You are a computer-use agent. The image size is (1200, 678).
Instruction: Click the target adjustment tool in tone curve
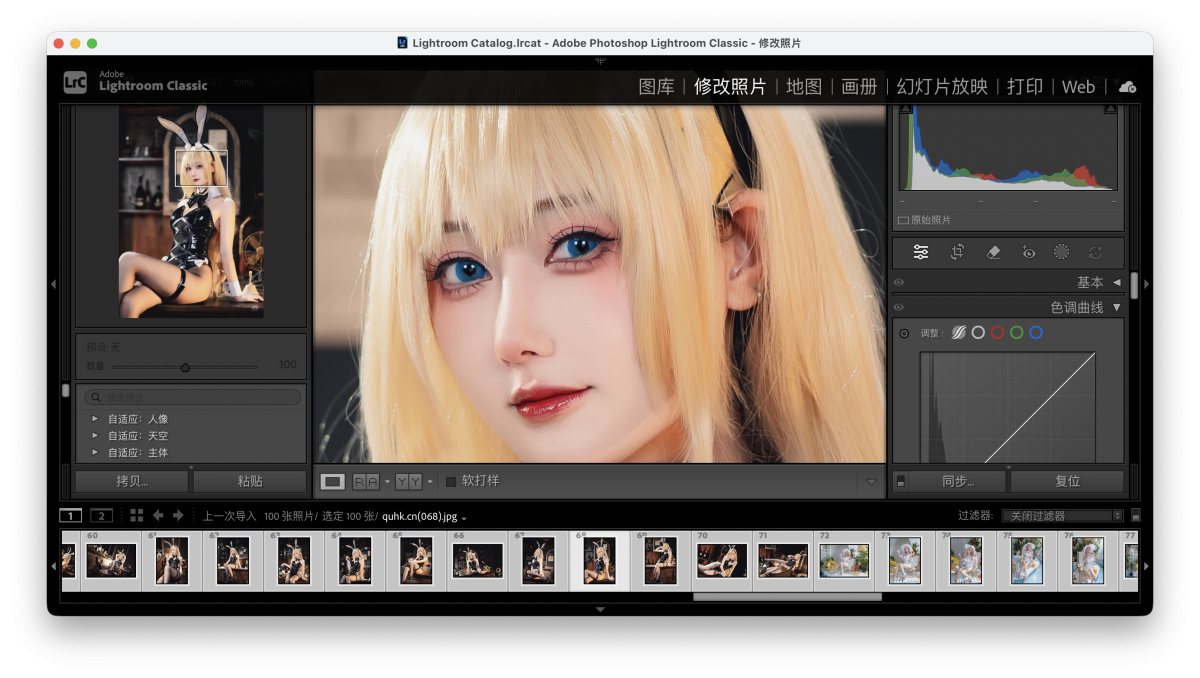click(x=904, y=333)
